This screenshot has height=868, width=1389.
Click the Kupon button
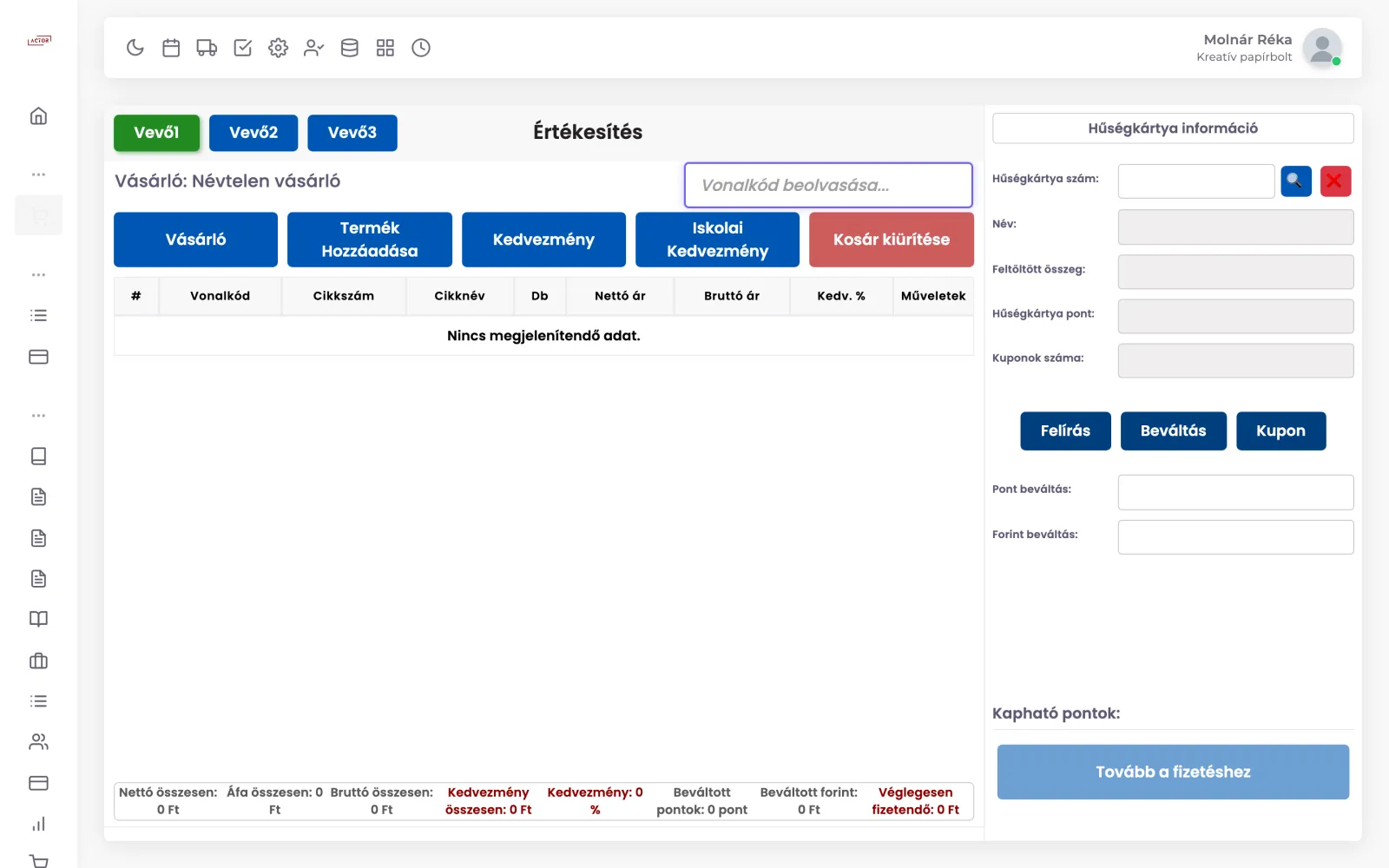pyautogui.click(x=1280, y=431)
